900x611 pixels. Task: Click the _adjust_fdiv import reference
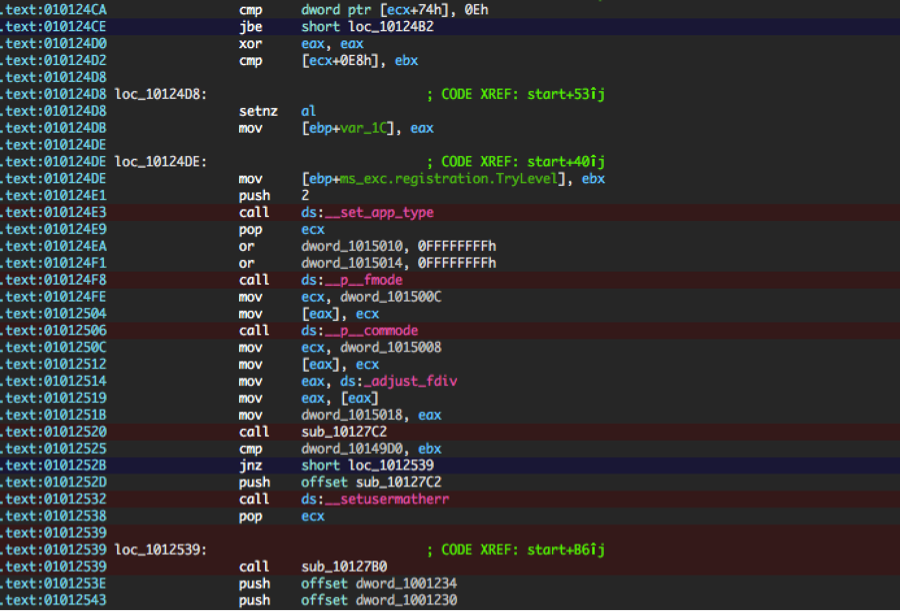410,381
